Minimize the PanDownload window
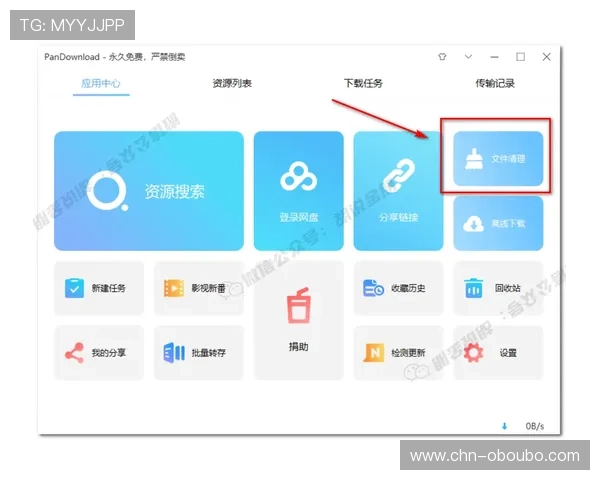The image size is (600, 480). pyautogui.click(x=494, y=57)
